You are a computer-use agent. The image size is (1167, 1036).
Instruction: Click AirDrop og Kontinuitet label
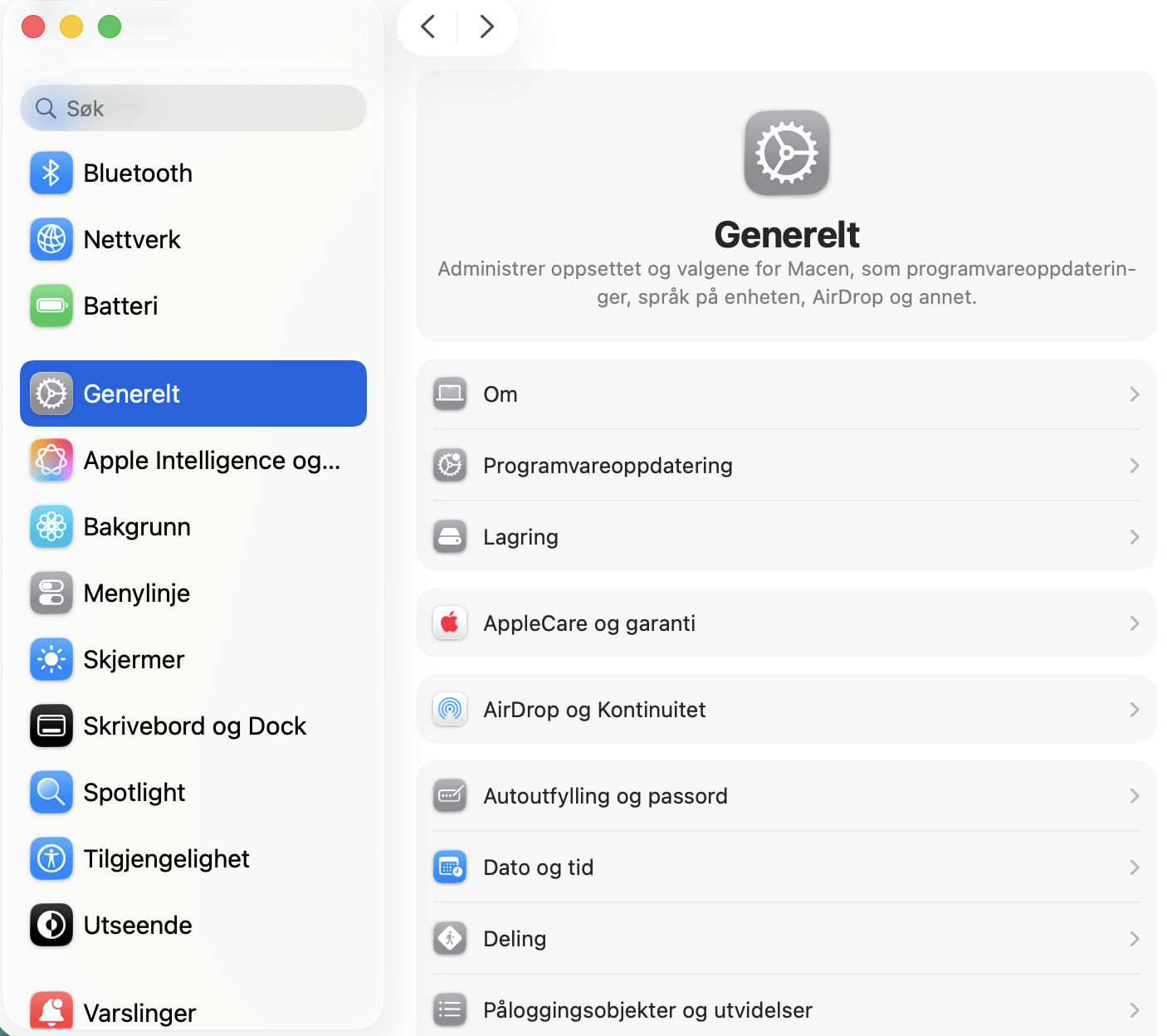[x=594, y=710]
